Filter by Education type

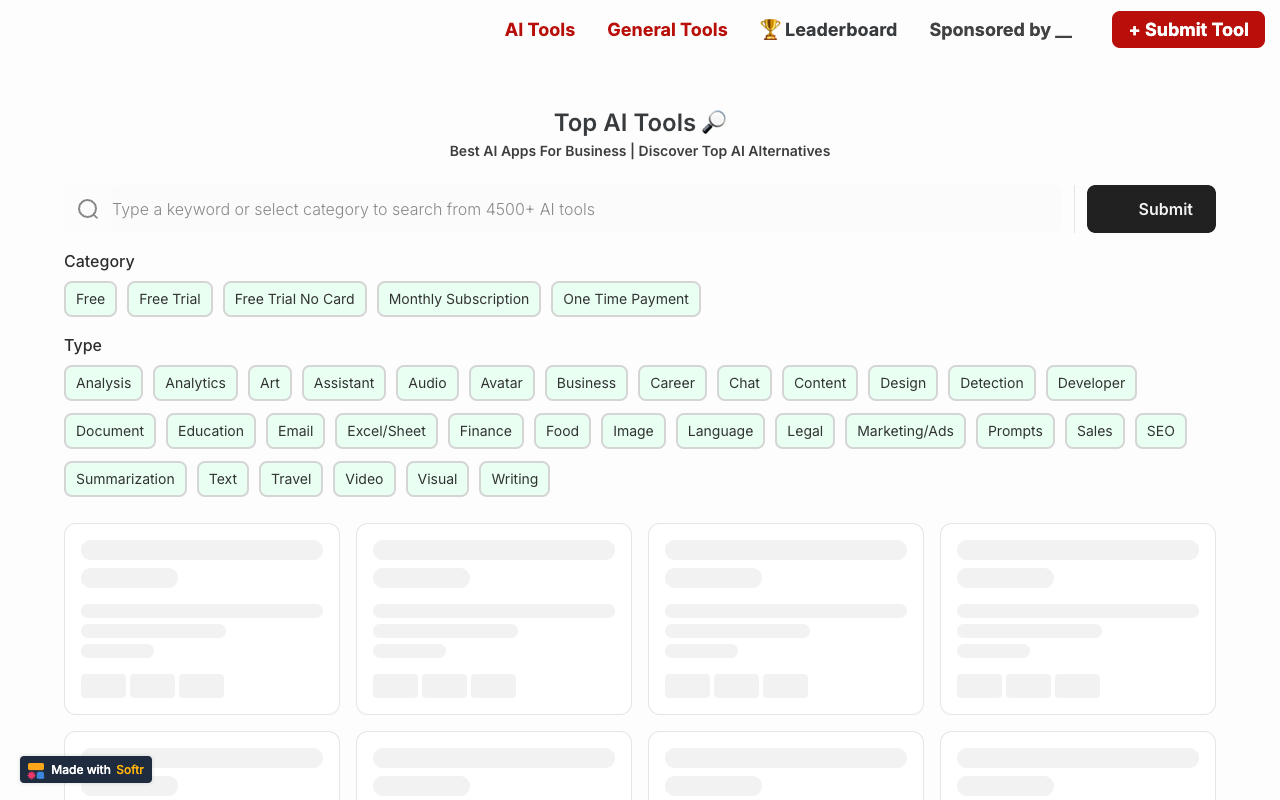tap(211, 431)
